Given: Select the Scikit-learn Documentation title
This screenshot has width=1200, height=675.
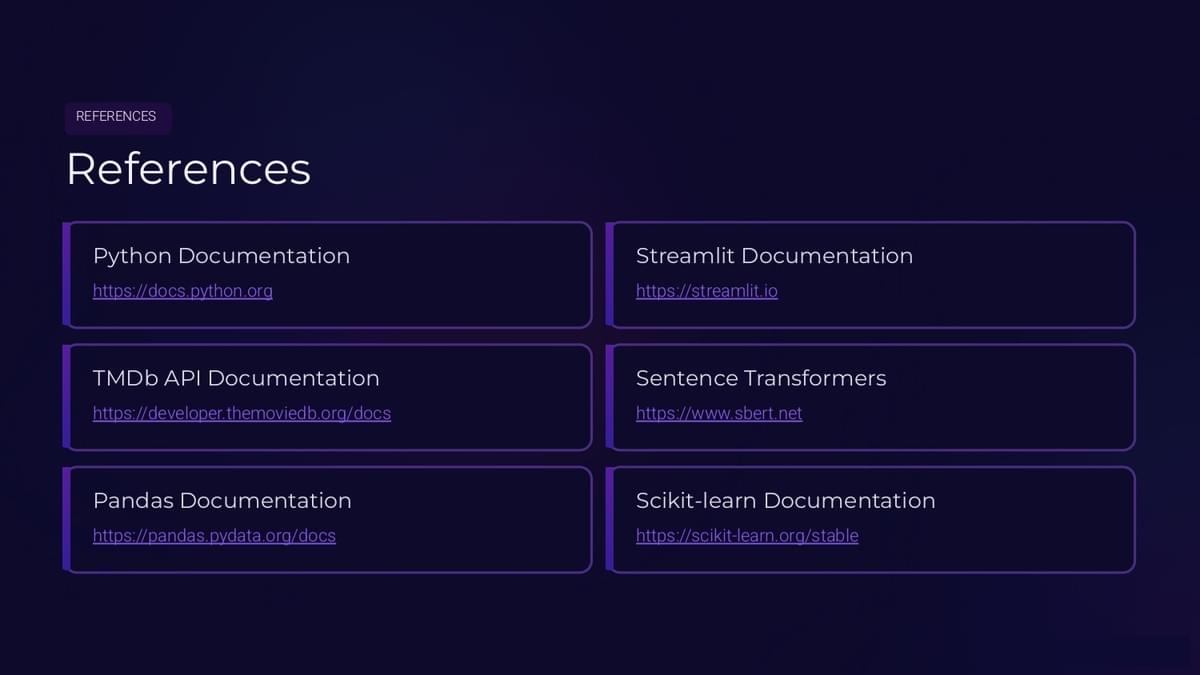Looking at the screenshot, I should pos(786,500).
